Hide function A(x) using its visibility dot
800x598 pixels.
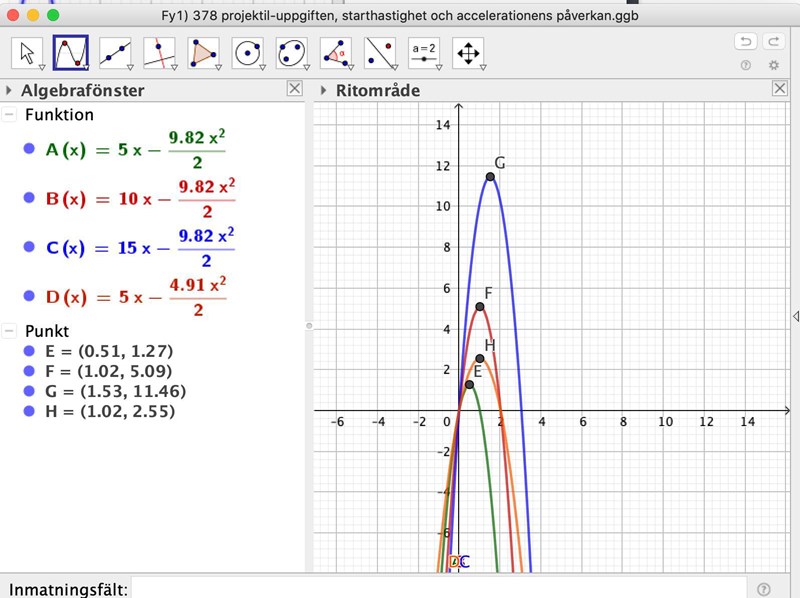[29, 149]
